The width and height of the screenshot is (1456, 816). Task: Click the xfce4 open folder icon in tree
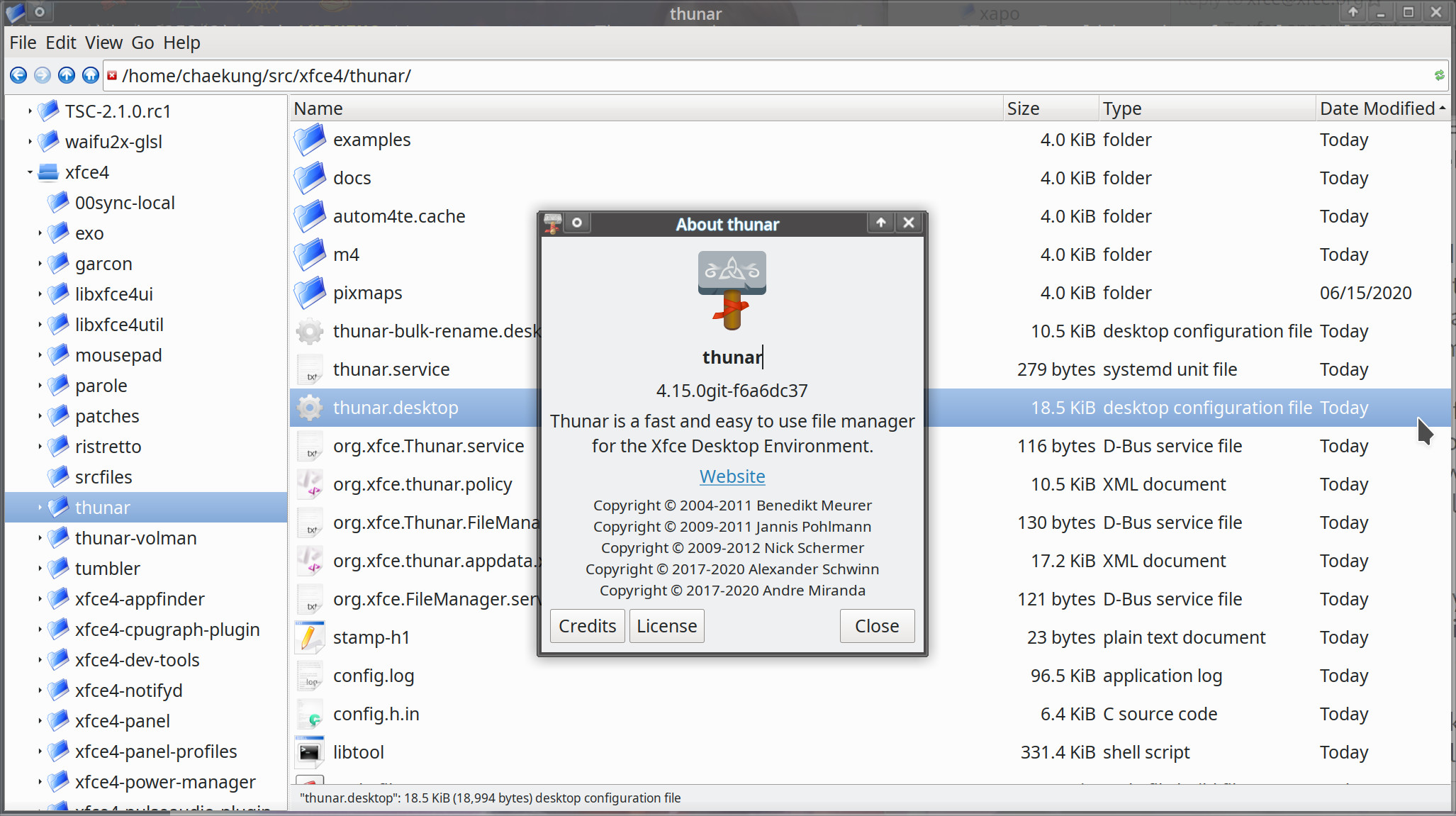(x=48, y=172)
